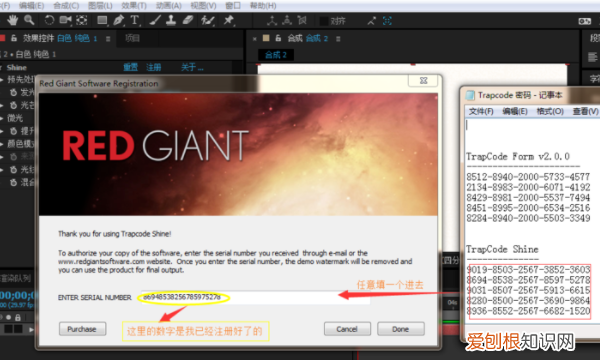Click the collapse-snap line icon beside 对齐

372,21
